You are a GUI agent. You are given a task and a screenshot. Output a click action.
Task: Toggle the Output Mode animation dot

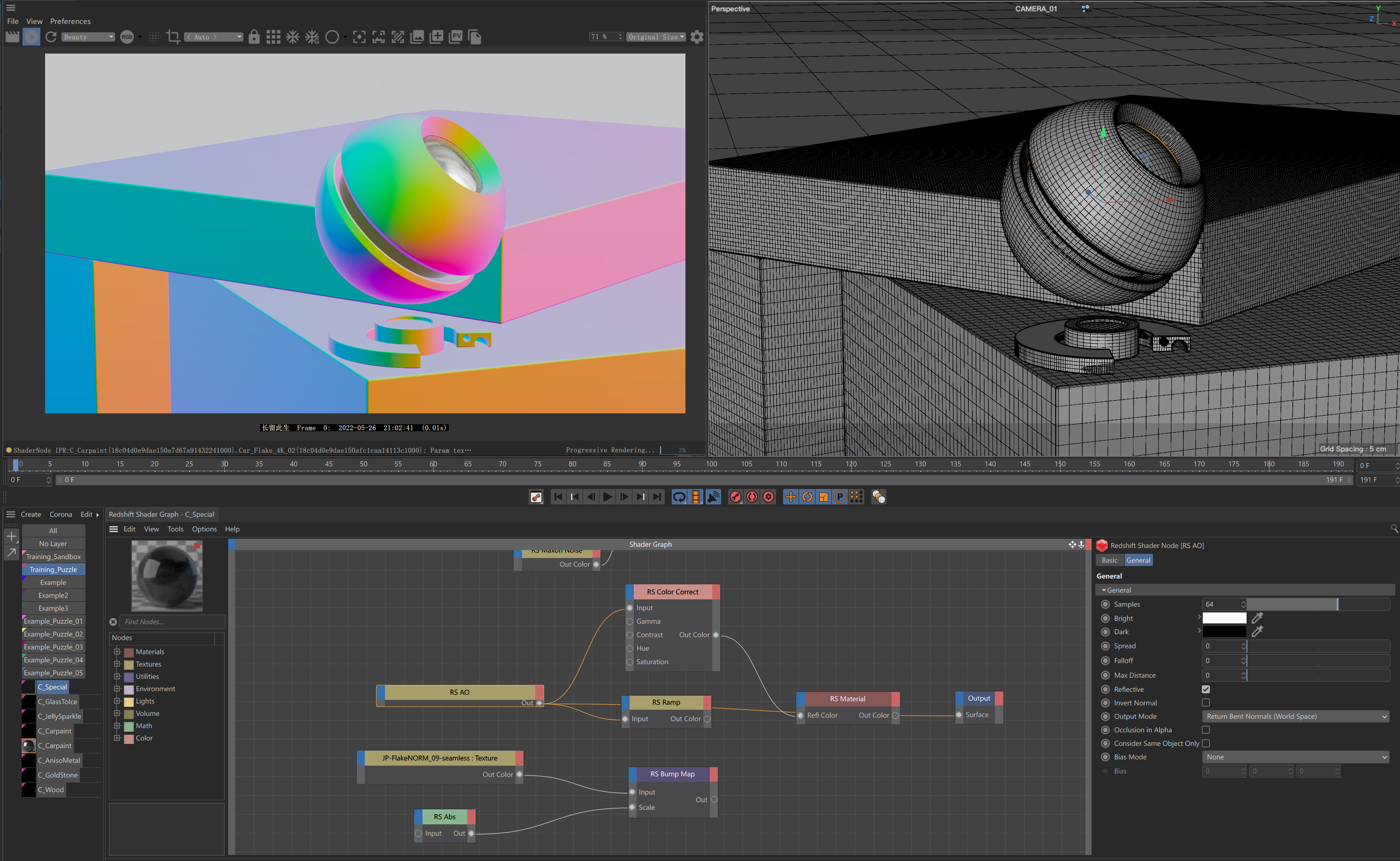pyautogui.click(x=1105, y=716)
